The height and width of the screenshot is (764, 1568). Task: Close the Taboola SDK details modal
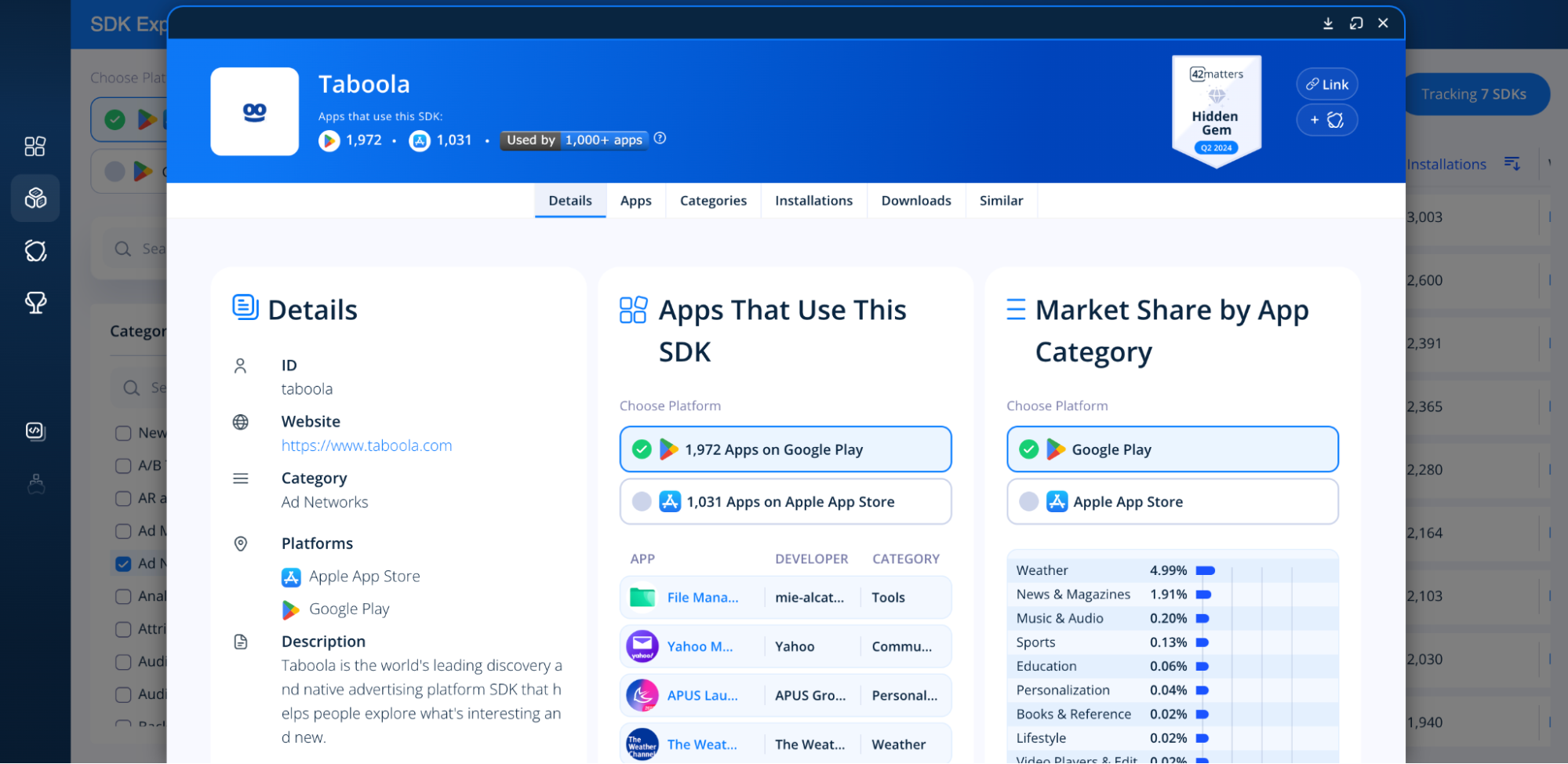coord(1384,24)
